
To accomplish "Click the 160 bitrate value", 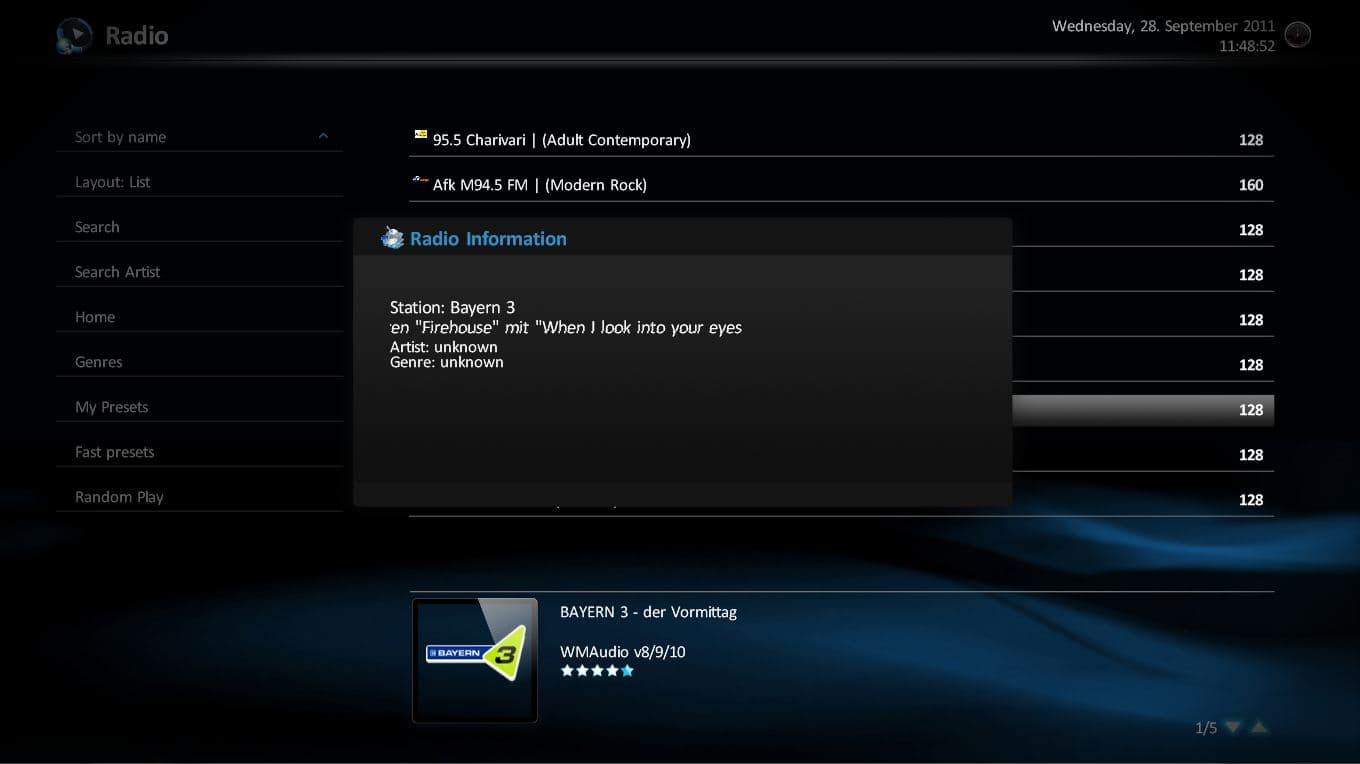I will [1251, 185].
